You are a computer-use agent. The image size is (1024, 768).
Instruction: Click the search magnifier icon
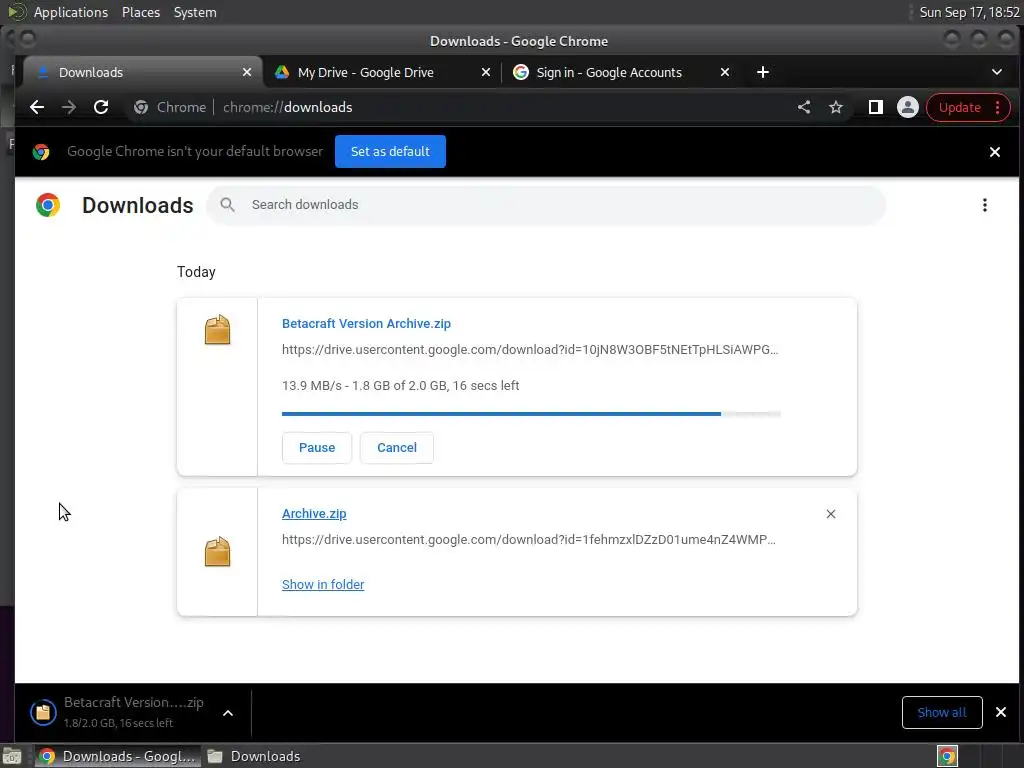click(227, 205)
